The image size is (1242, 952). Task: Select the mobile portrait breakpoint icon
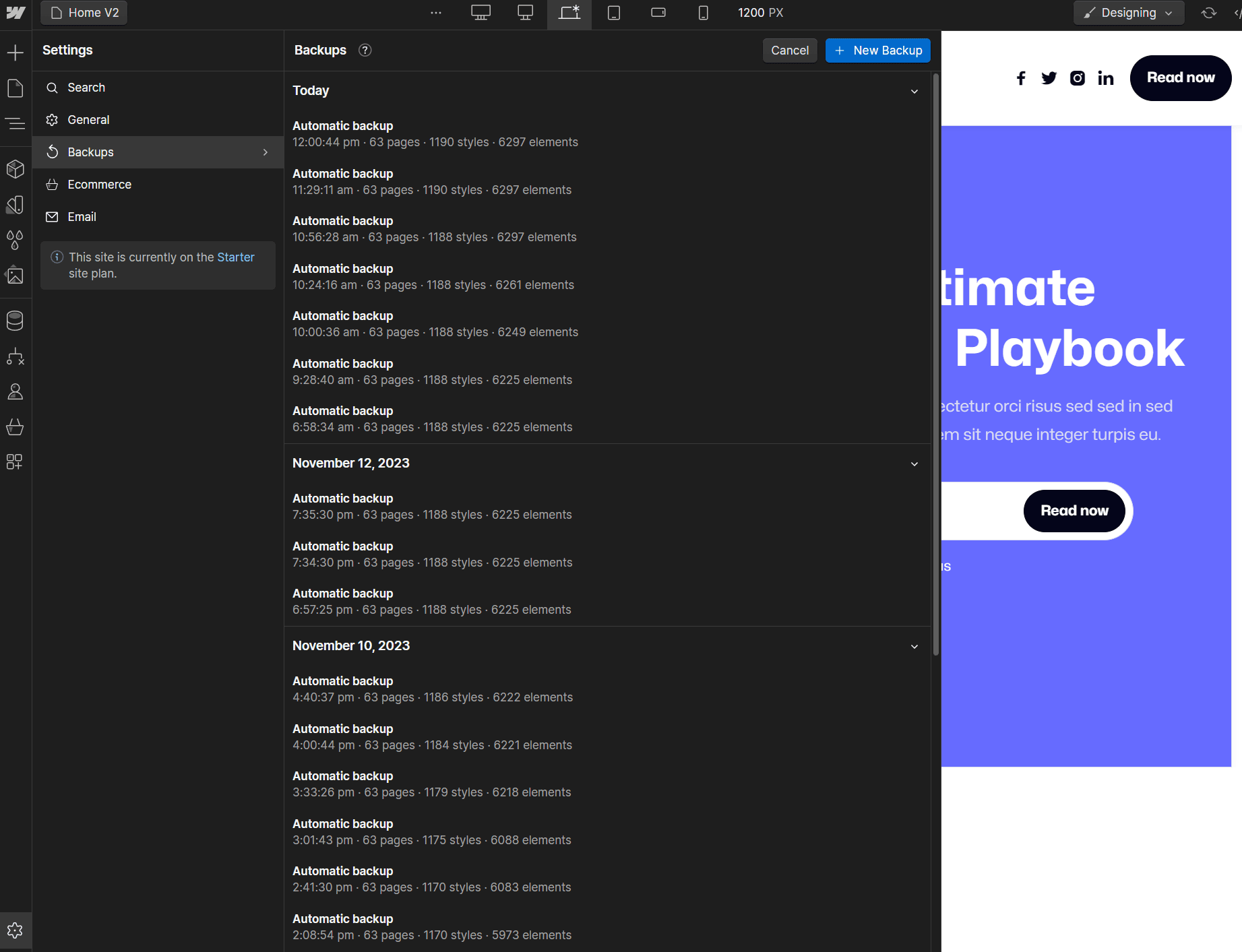(x=703, y=13)
